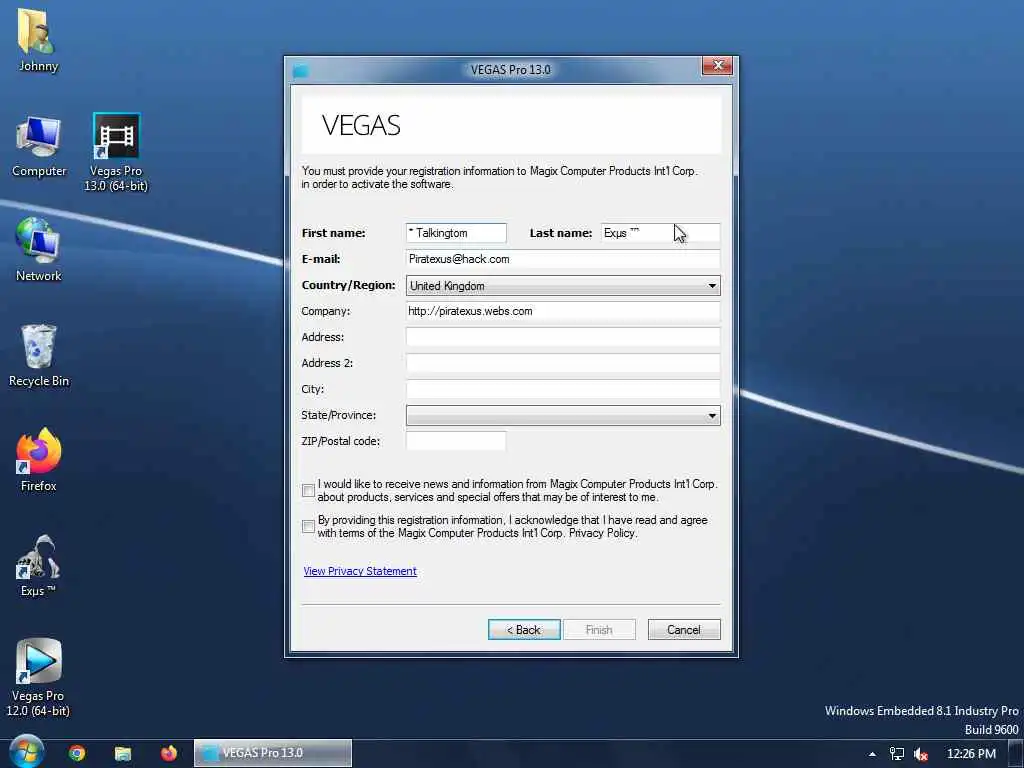This screenshot has width=1024, height=768.
Task: Click the < Back button
Action: (524, 630)
